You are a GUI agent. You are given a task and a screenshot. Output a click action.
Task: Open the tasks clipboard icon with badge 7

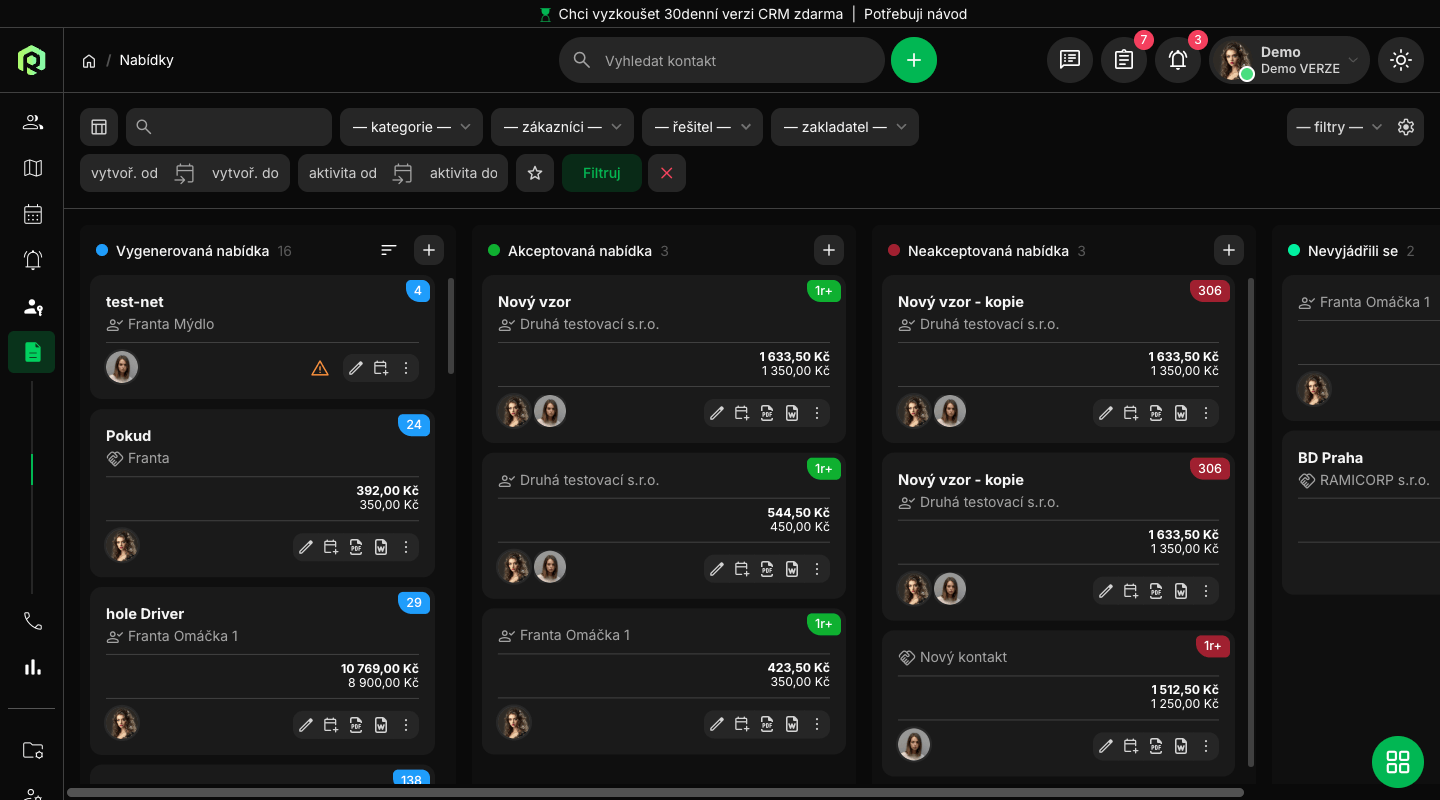pyautogui.click(x=1124, y=60)
